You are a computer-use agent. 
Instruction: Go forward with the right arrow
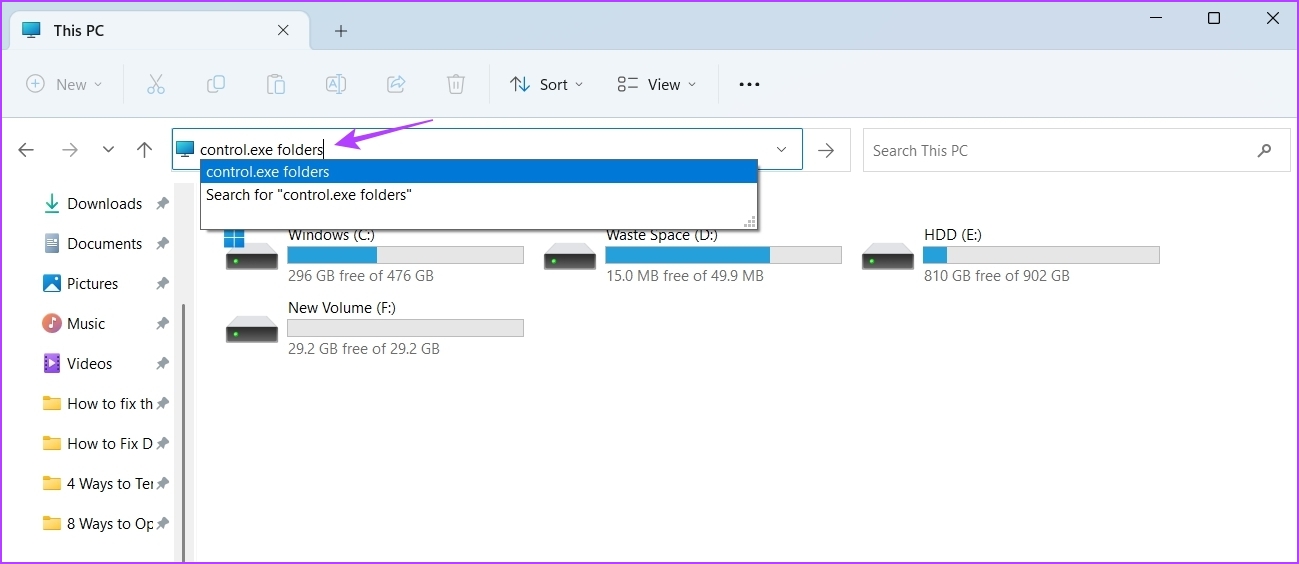pos(69,150)
